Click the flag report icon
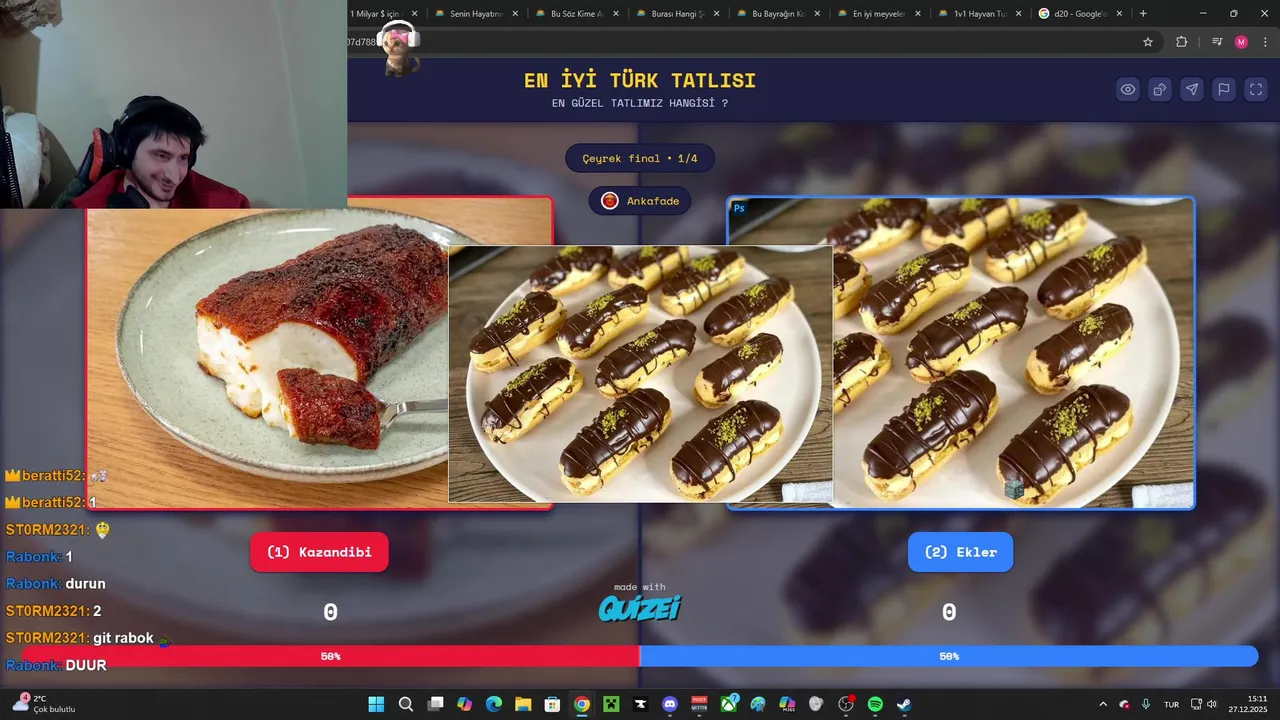 click(x=1224, y=89)
